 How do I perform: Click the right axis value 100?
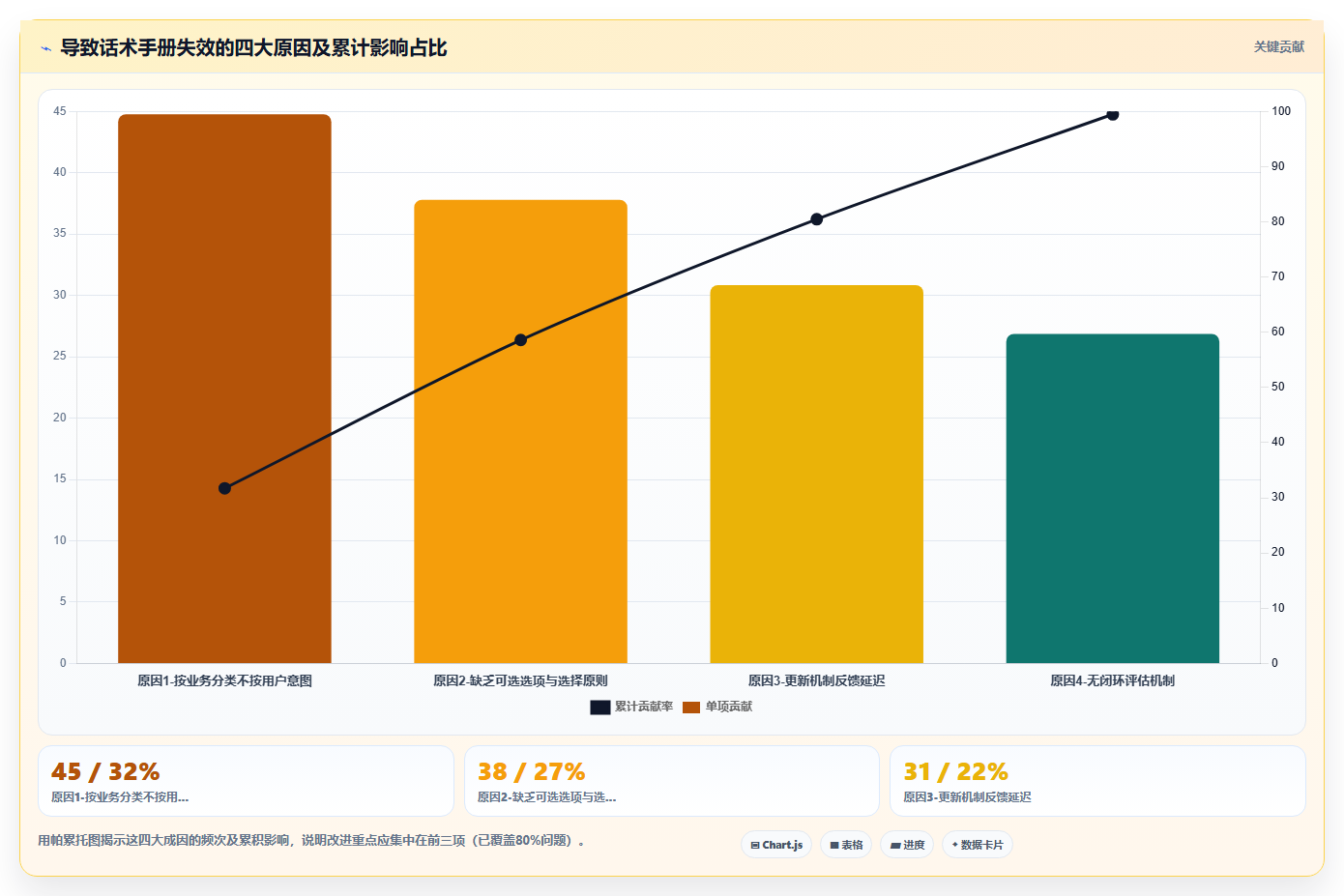point(1281,111)
